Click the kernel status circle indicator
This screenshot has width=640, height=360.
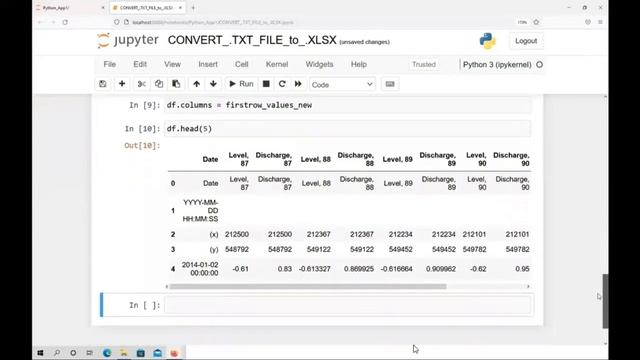pyautogui.click(x=539, y=64)
